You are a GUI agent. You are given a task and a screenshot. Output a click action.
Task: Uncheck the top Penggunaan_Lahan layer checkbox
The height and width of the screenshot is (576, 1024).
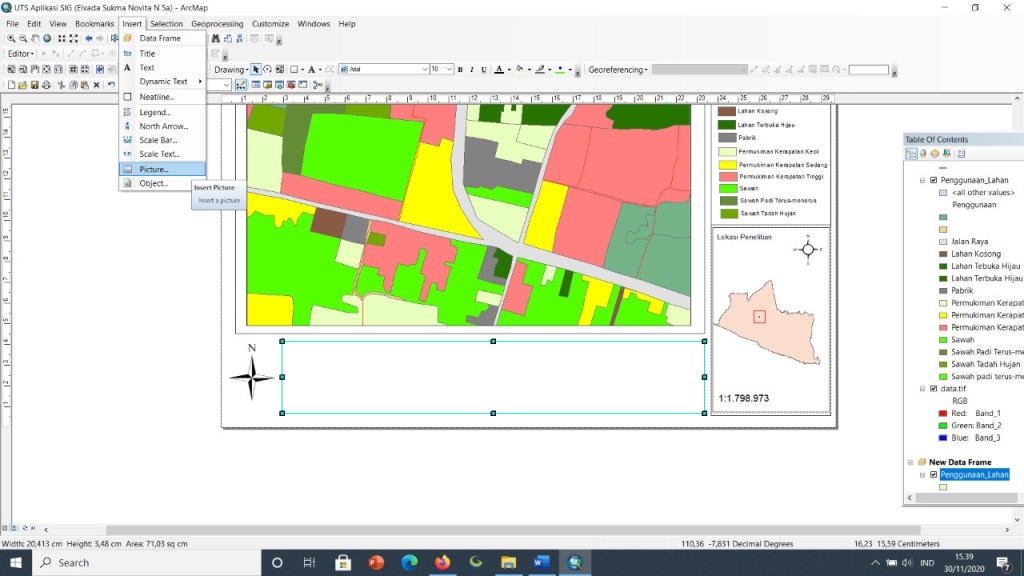[x=933, y=180]
